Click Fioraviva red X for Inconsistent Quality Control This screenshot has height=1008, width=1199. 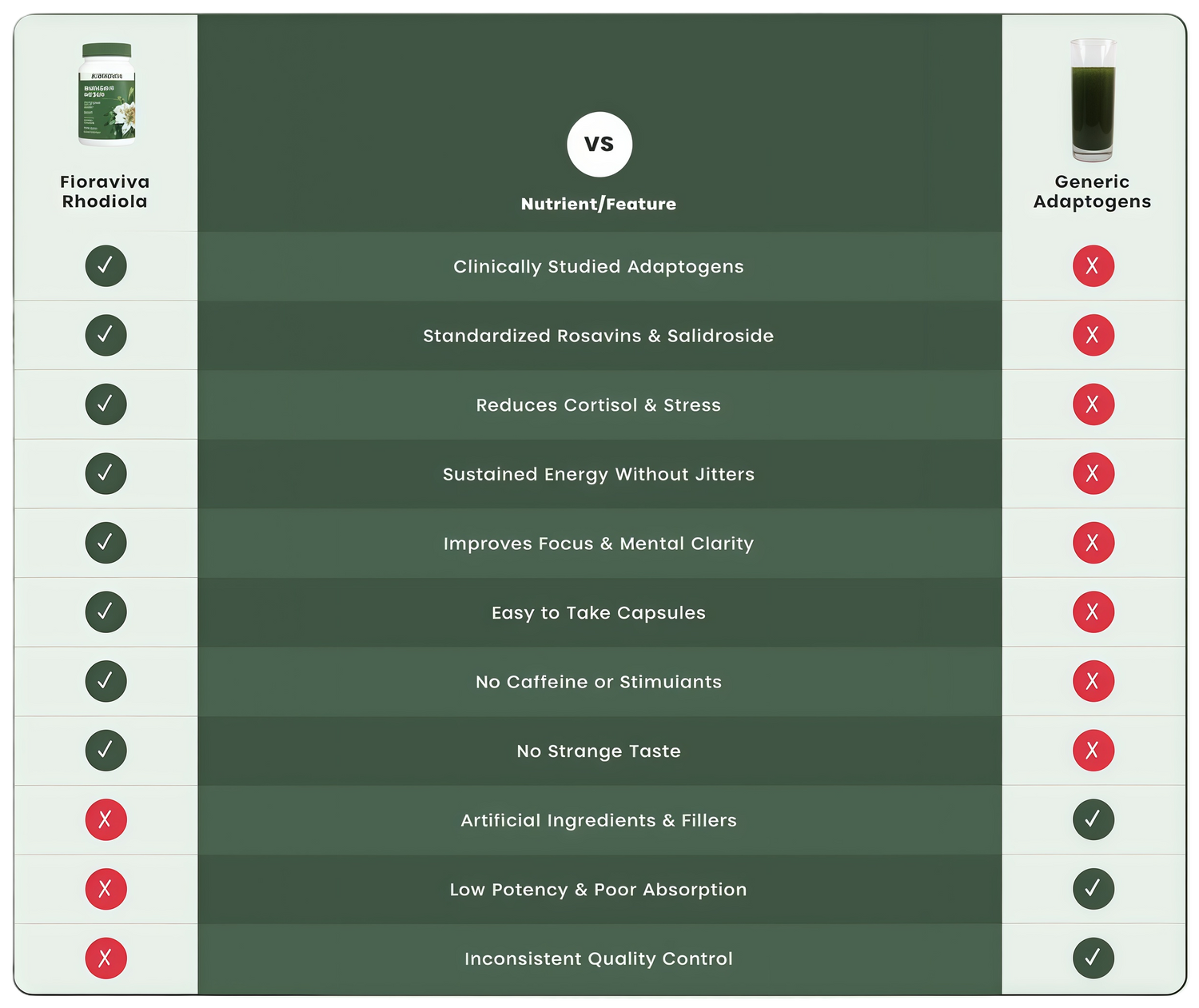[x=106, y=958]
